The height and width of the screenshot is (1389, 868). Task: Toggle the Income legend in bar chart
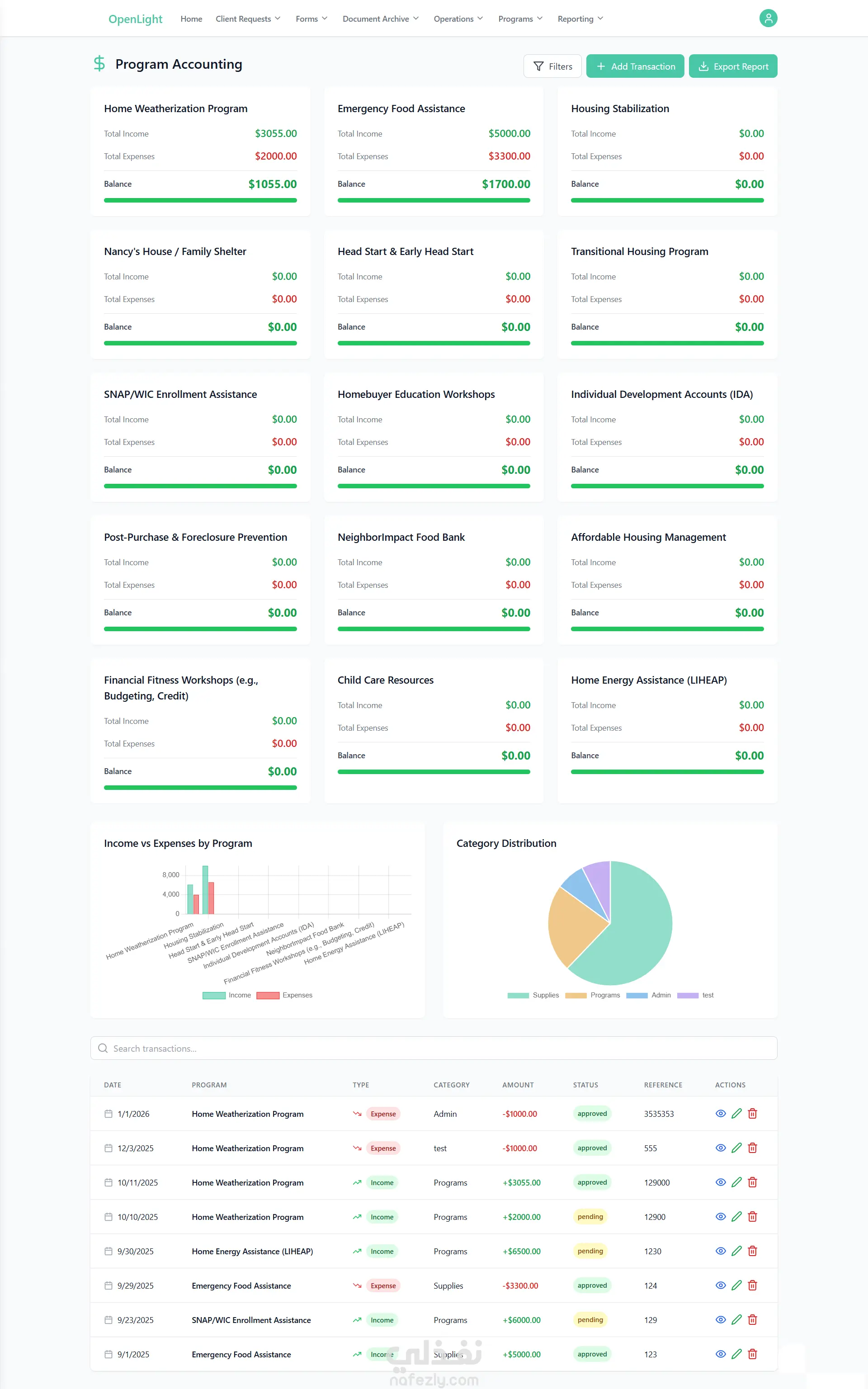point(227,995)
